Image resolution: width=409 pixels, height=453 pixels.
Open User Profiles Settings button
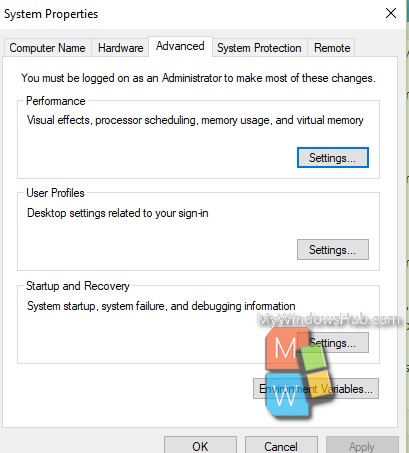click(x=333, y=249)
